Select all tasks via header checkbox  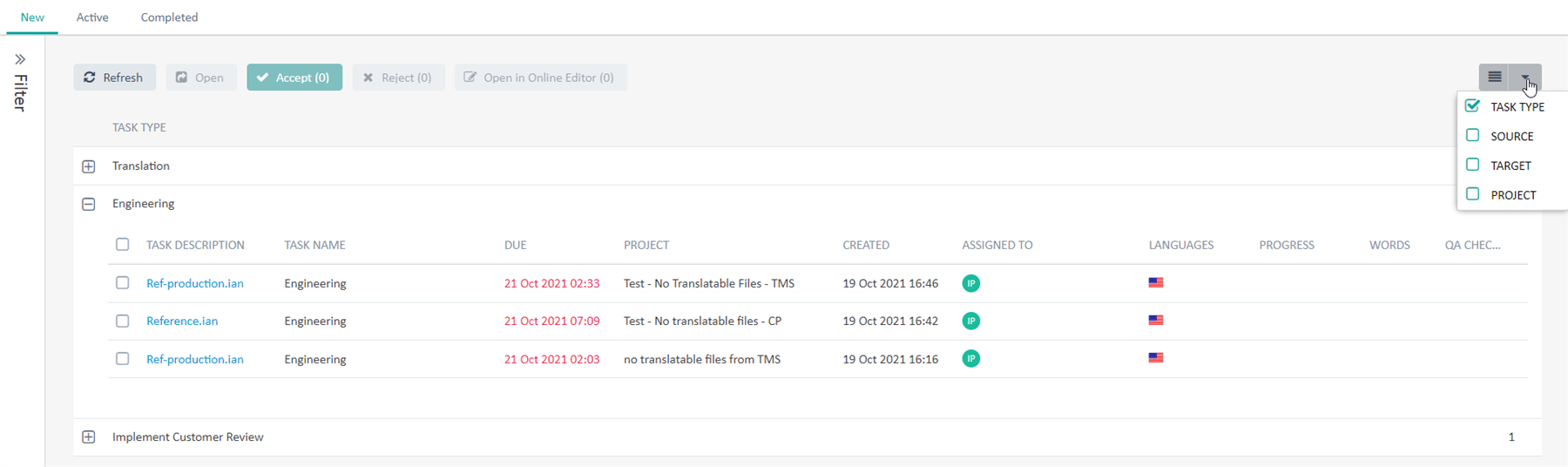(123, 244)
